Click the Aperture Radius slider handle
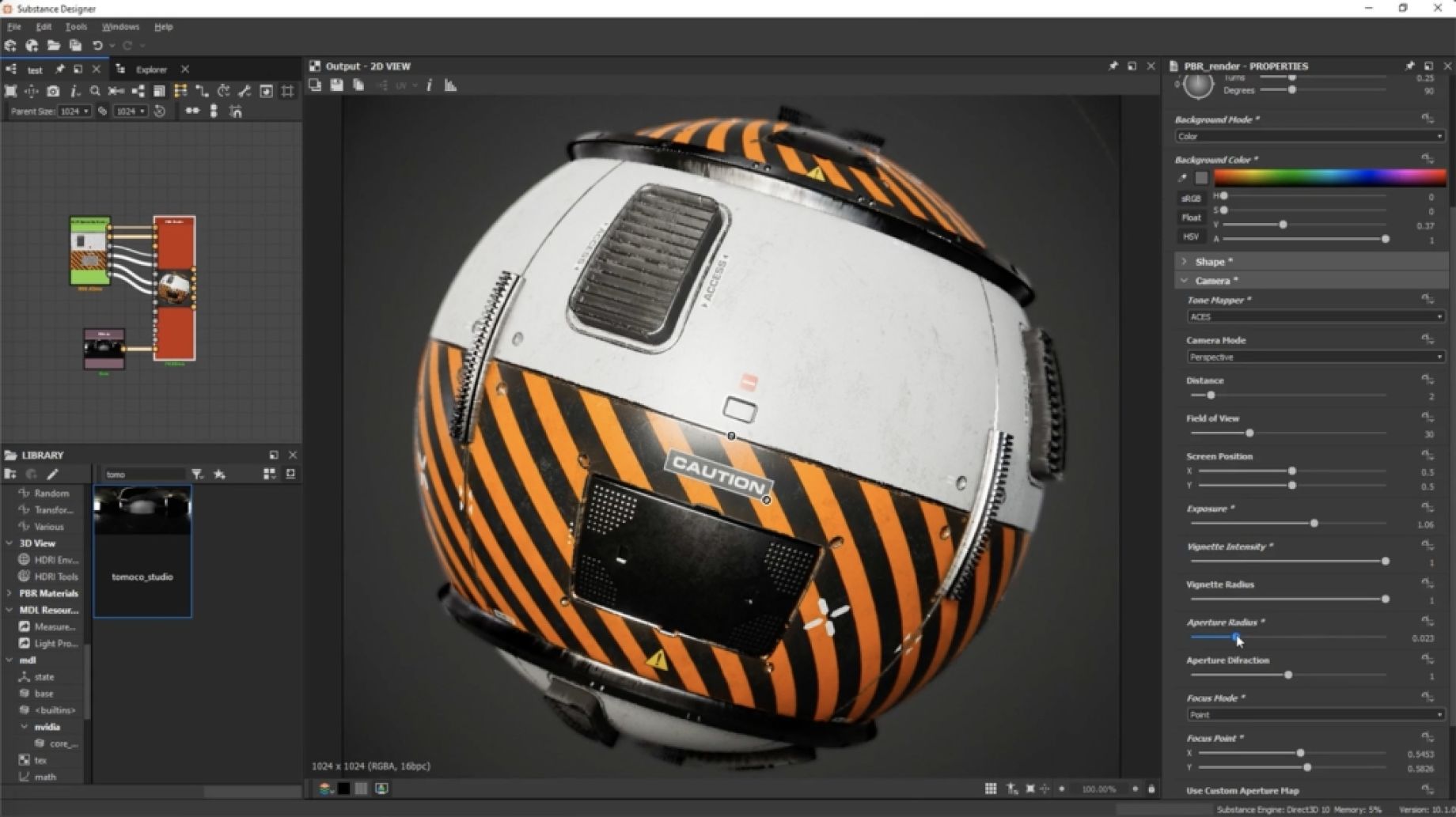This screenshot has width=1456, height=817. pyautogui.click(x=1235, y=637)
